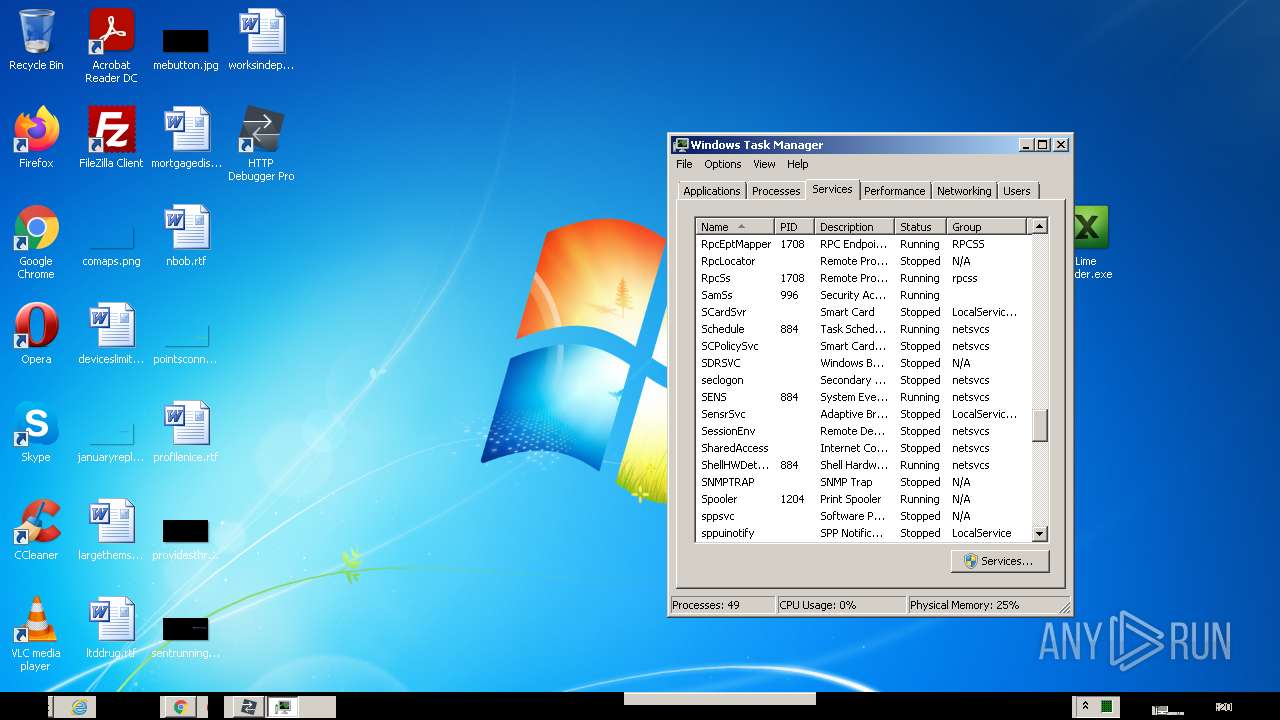Sort services by Group column header
This screenshot has width=1280, height=720.
[x=987, y=227]
